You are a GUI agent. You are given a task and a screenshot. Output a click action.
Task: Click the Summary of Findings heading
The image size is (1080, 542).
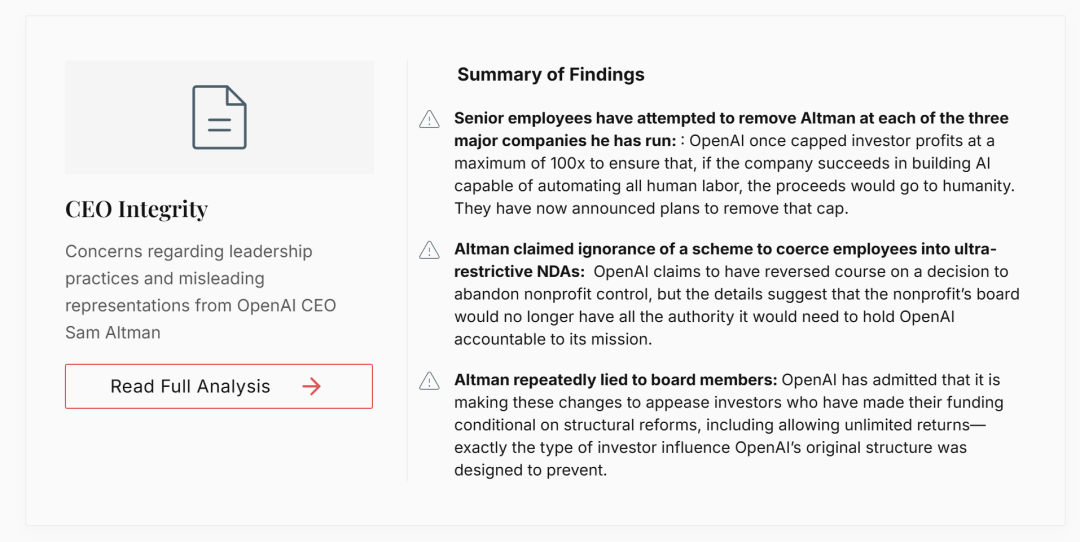coord(551,74)
